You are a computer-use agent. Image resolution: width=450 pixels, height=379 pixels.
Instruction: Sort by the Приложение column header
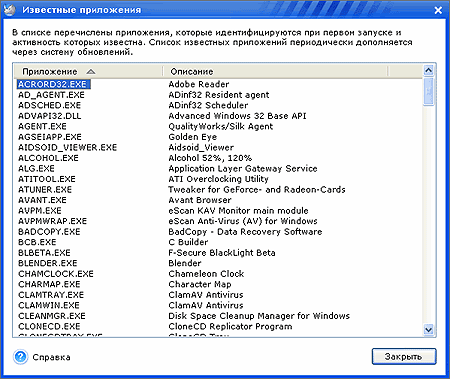coord(88,71)
